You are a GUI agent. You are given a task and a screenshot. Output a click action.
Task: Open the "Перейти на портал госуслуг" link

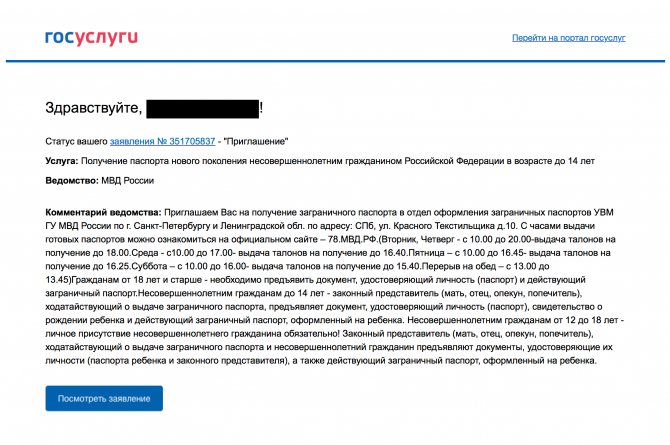tap(568, 38)
